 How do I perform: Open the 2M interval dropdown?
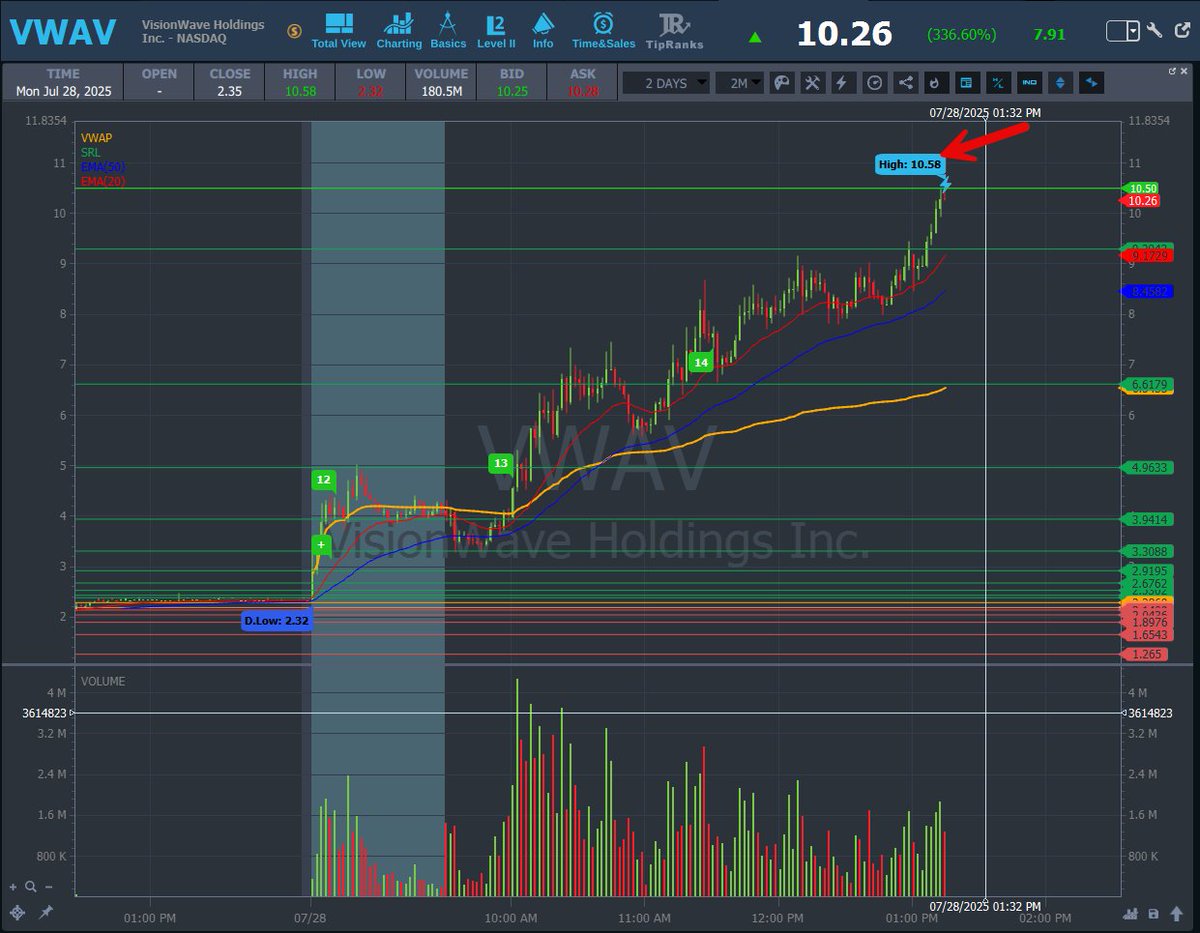click(x=740, y=83)
